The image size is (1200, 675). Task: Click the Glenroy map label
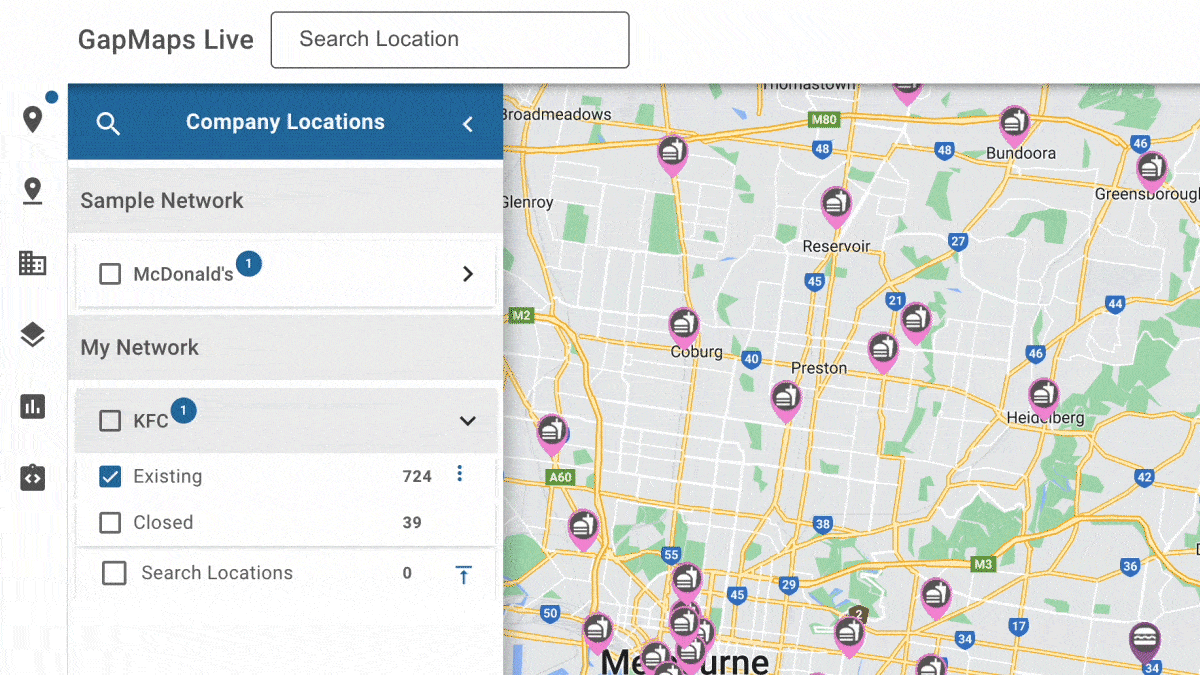(x=528, y=202)
